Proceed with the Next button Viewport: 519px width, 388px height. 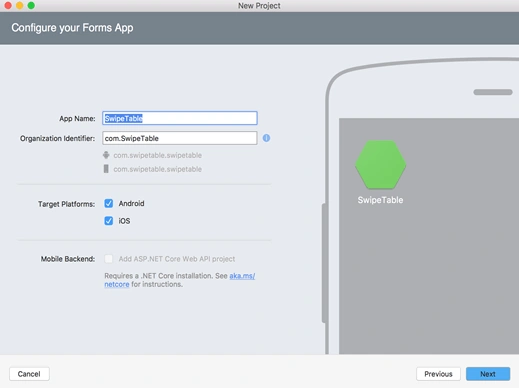(x=488, y=374)
